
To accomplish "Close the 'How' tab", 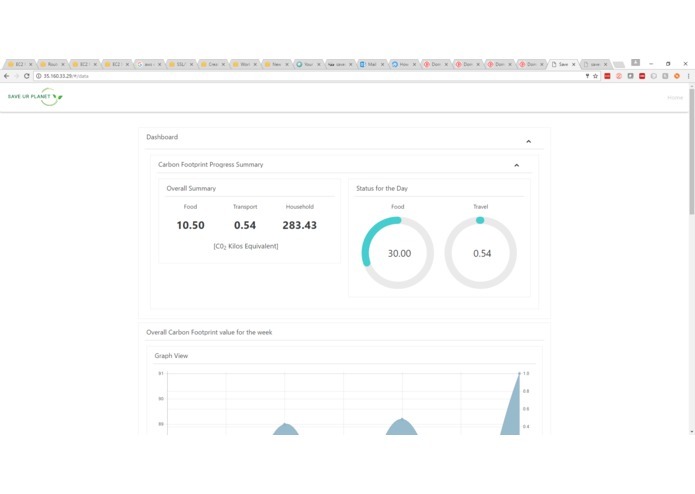I will (x=414, y=64).
